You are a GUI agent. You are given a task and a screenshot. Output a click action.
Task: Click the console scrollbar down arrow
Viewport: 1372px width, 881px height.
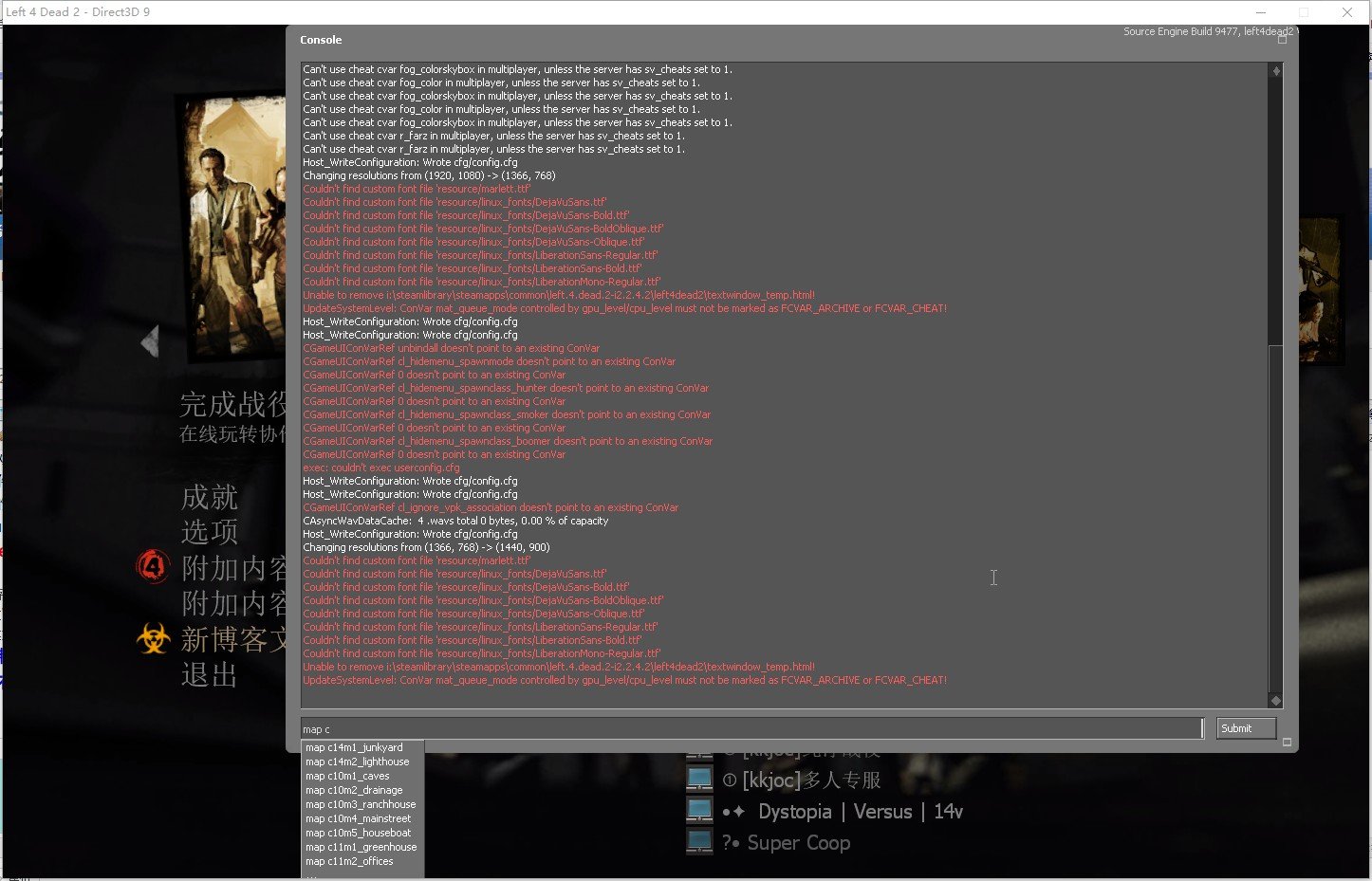(x=1276, y=700)
